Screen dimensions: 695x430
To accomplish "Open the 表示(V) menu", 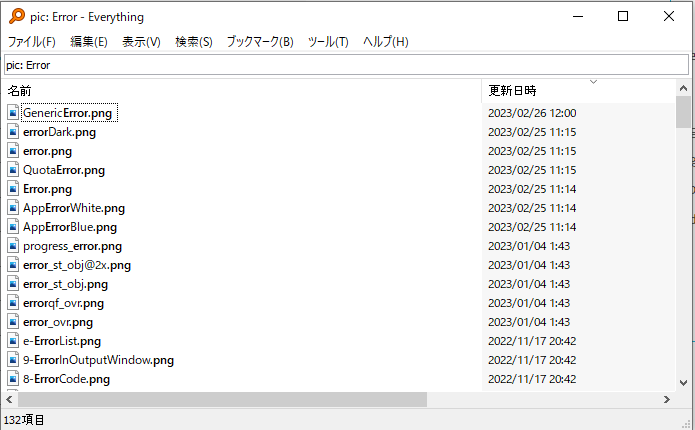I will [x=141, y=42].
